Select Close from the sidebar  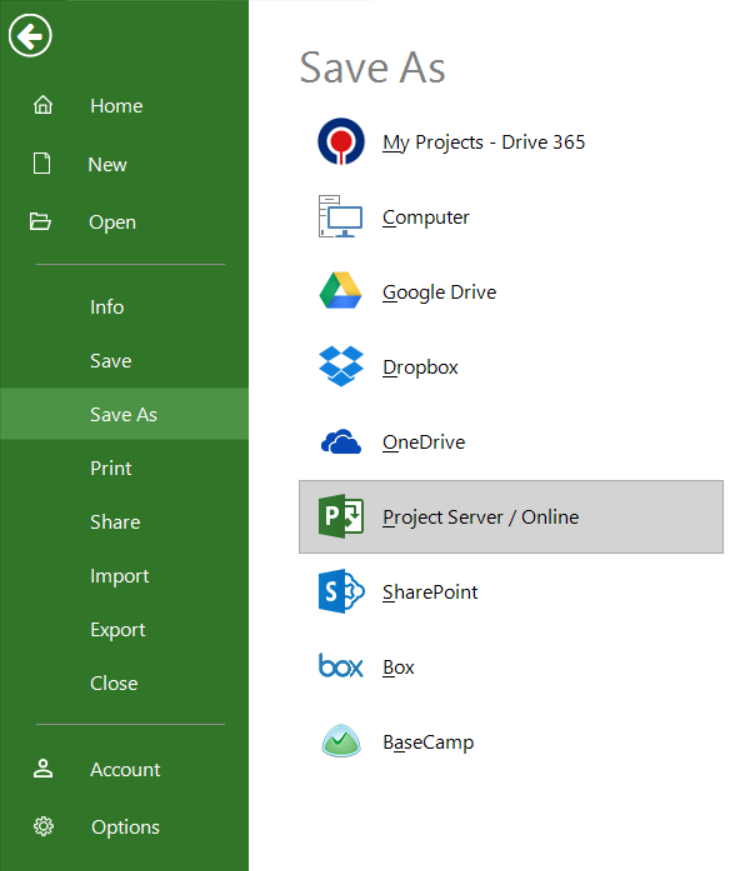113,683
